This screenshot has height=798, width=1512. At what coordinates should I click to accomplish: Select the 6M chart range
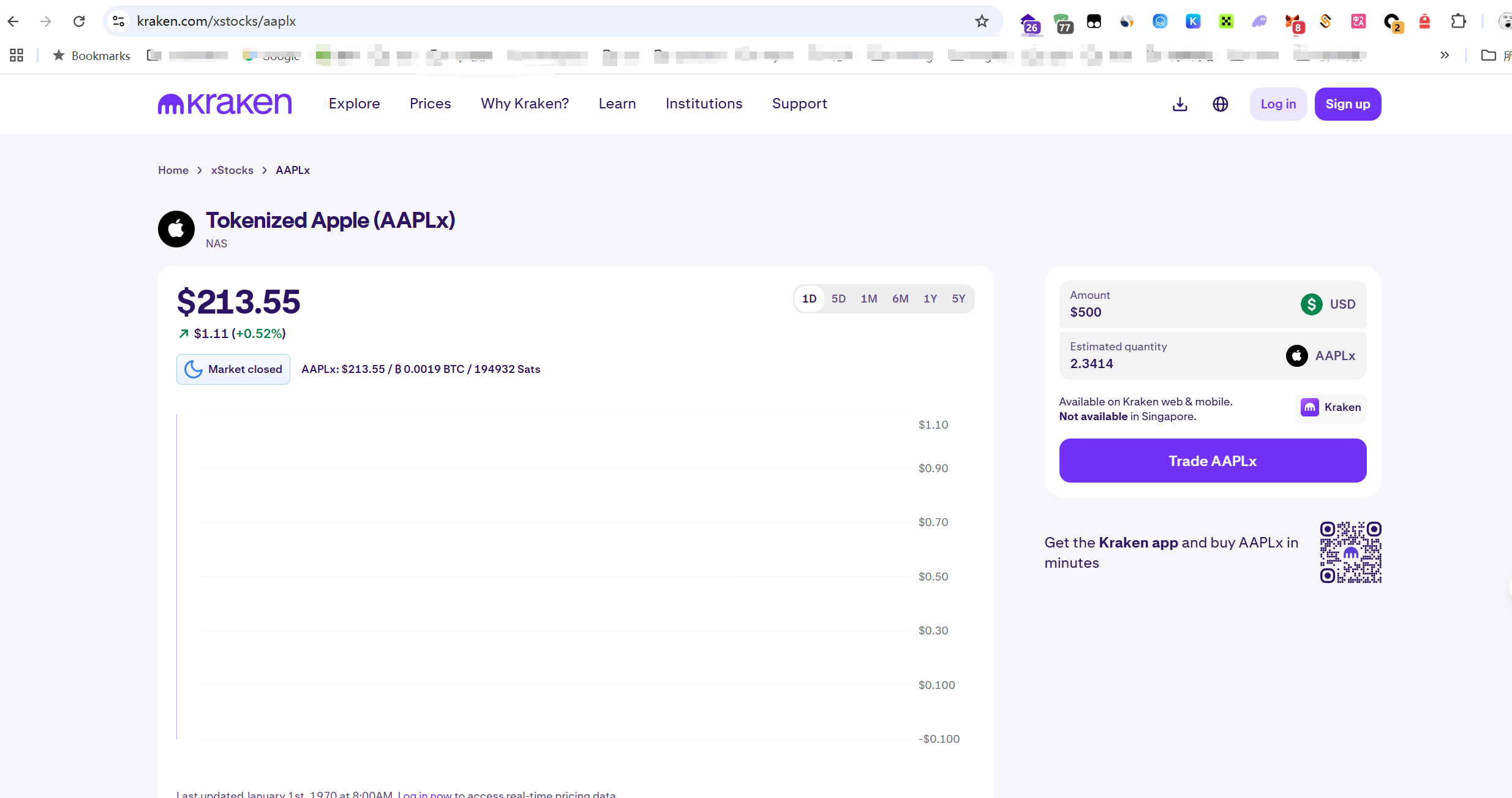(x=900, y=299)
